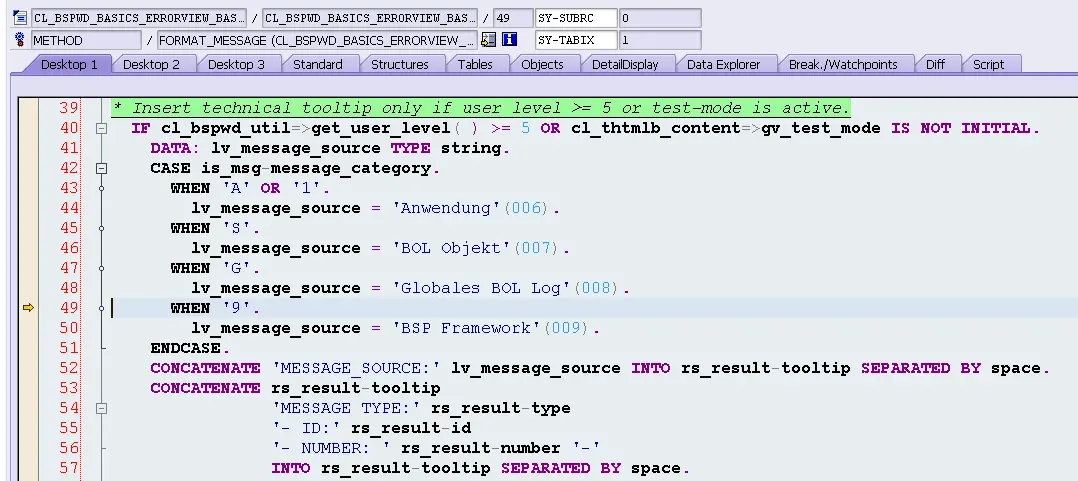Click the WHEN 'A' OR '1' statement
The width and height of the screenshot is (1078, 481).
click(x=250, y=188)
